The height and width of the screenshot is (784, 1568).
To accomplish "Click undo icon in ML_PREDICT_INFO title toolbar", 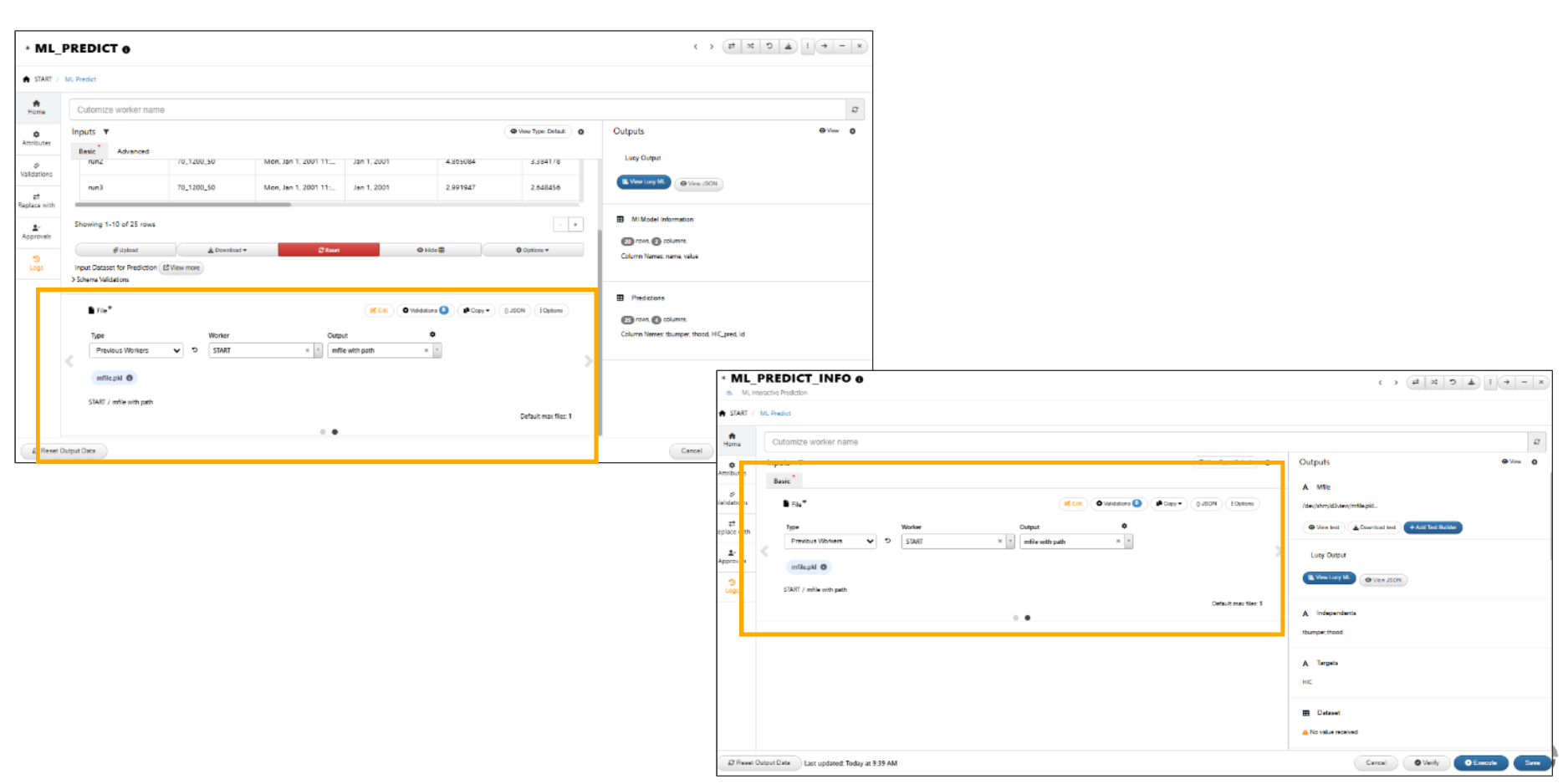I will tap(1453, 382).
